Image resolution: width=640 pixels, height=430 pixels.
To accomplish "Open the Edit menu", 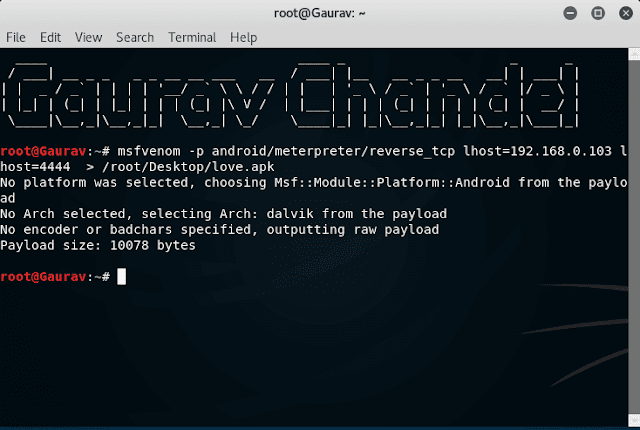I will (x=50, y=38).
